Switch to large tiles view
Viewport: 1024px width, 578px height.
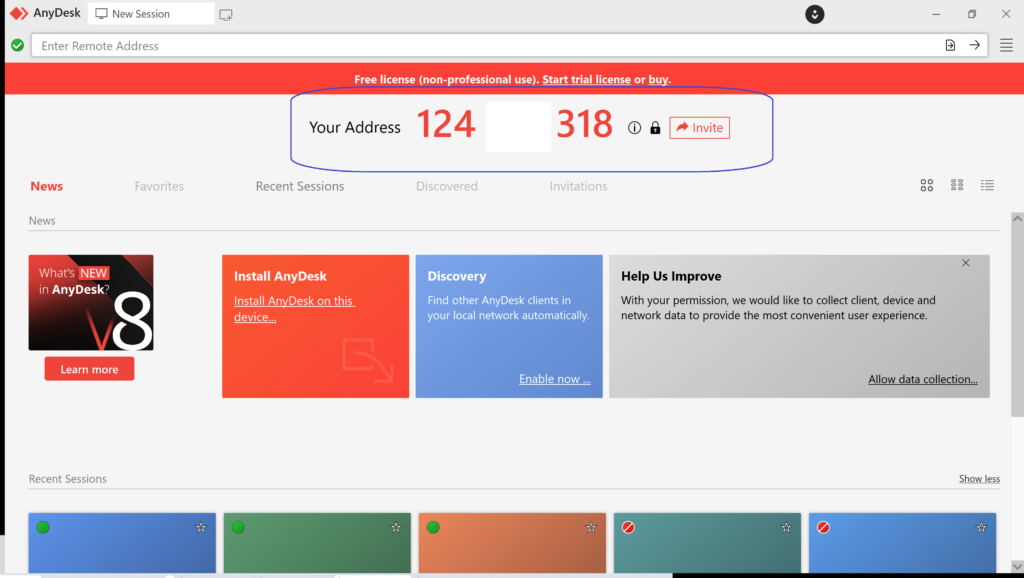(927, 185)
